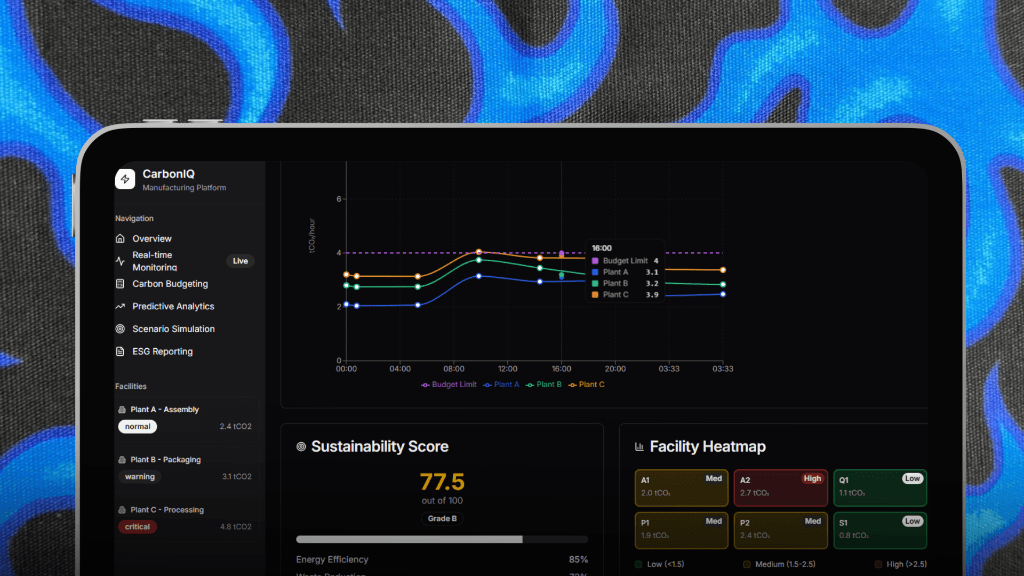
Task: Click the Predictive Analytics trend icon
Action: pyautogui.click(x=120, y=307)
